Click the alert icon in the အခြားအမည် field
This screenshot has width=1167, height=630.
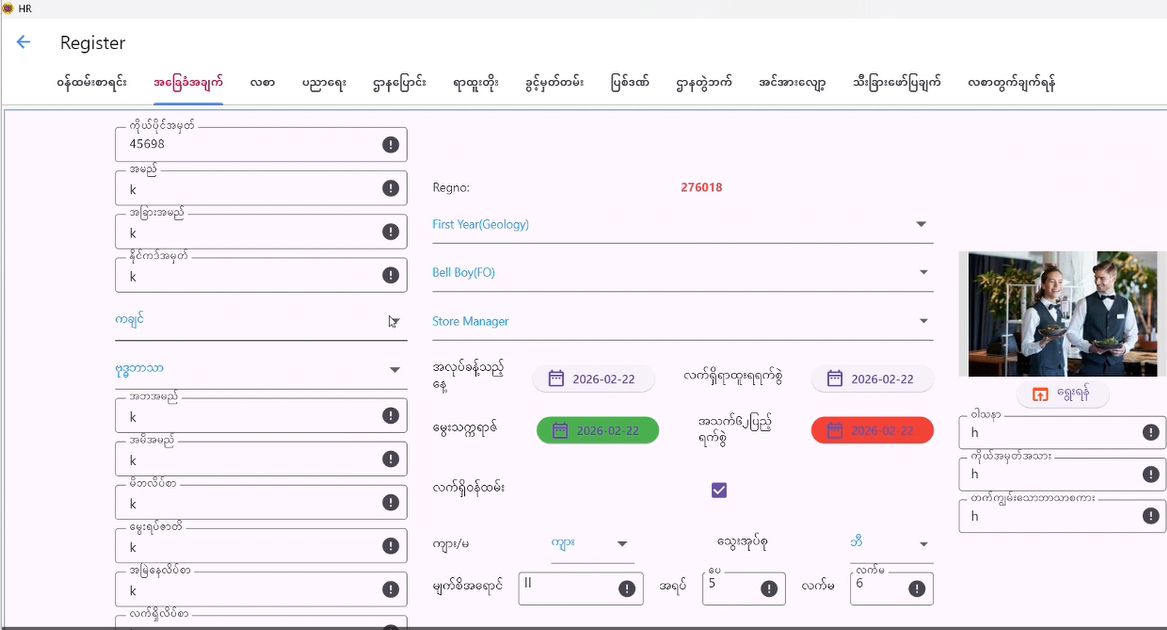click(x=391, y=232)
